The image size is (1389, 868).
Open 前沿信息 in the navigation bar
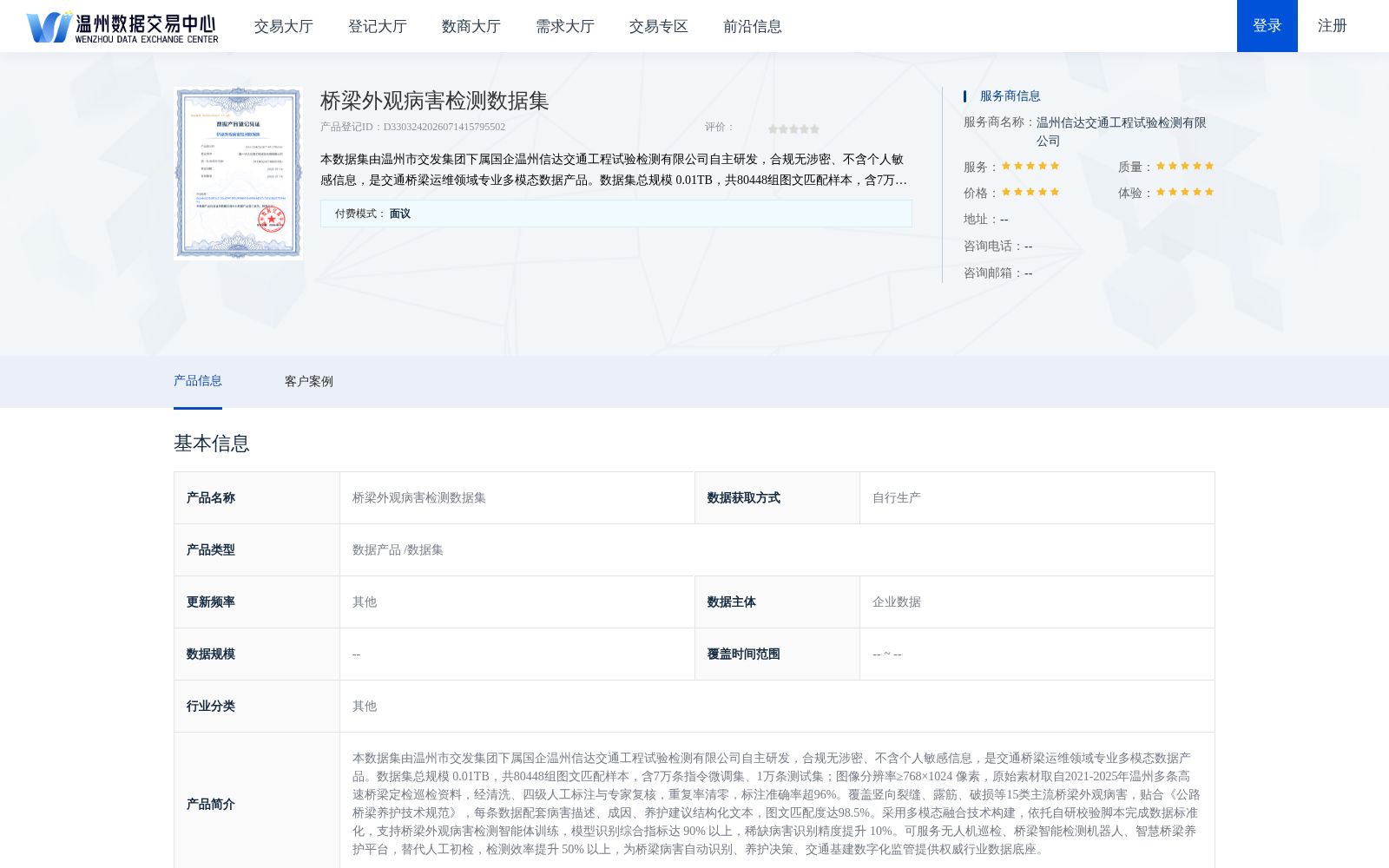pos(753,26)
